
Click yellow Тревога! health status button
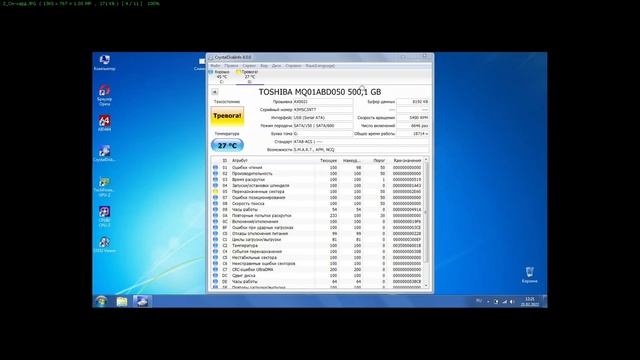(x=227, y=116)
